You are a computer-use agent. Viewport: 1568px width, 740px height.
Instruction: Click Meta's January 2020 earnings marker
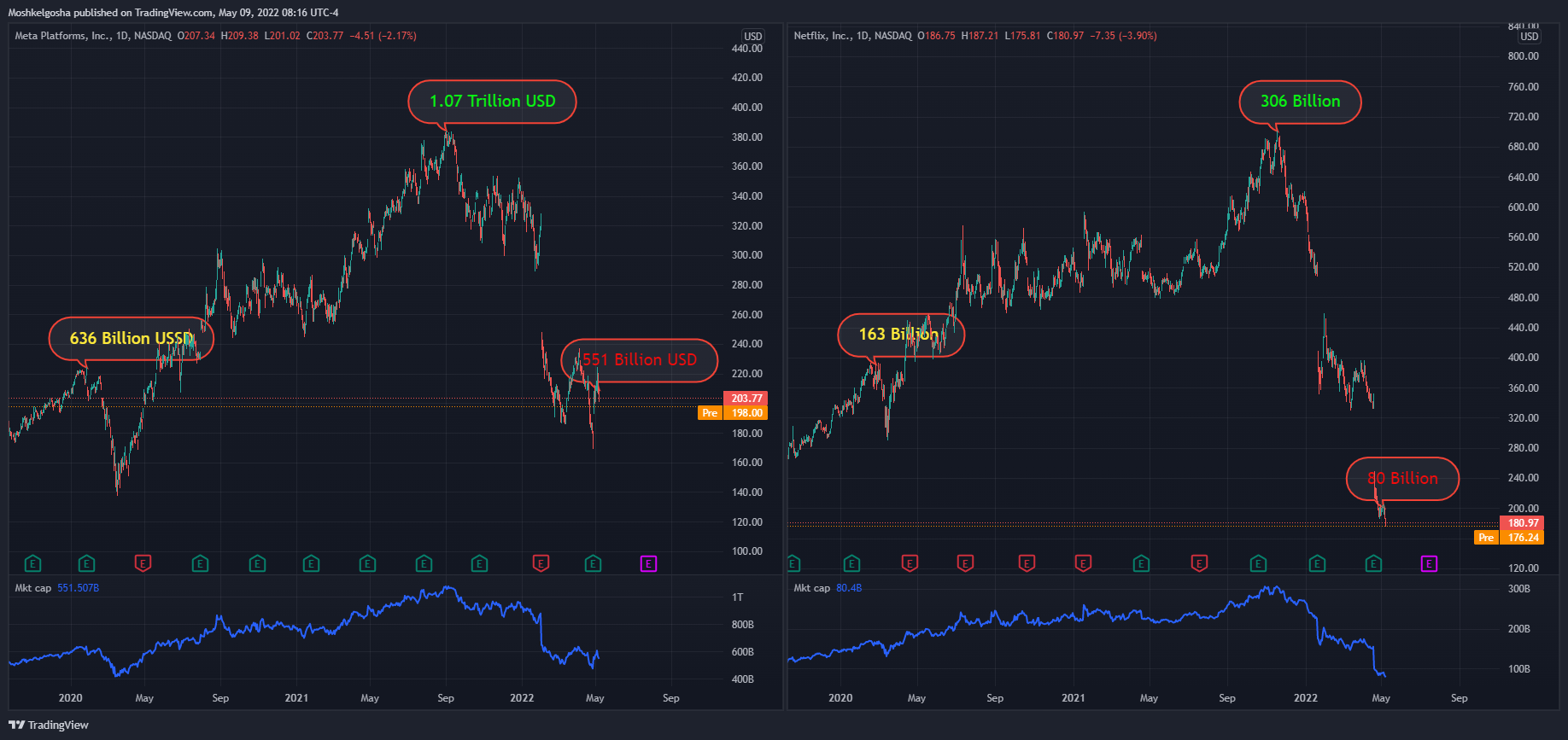[86, 563]
